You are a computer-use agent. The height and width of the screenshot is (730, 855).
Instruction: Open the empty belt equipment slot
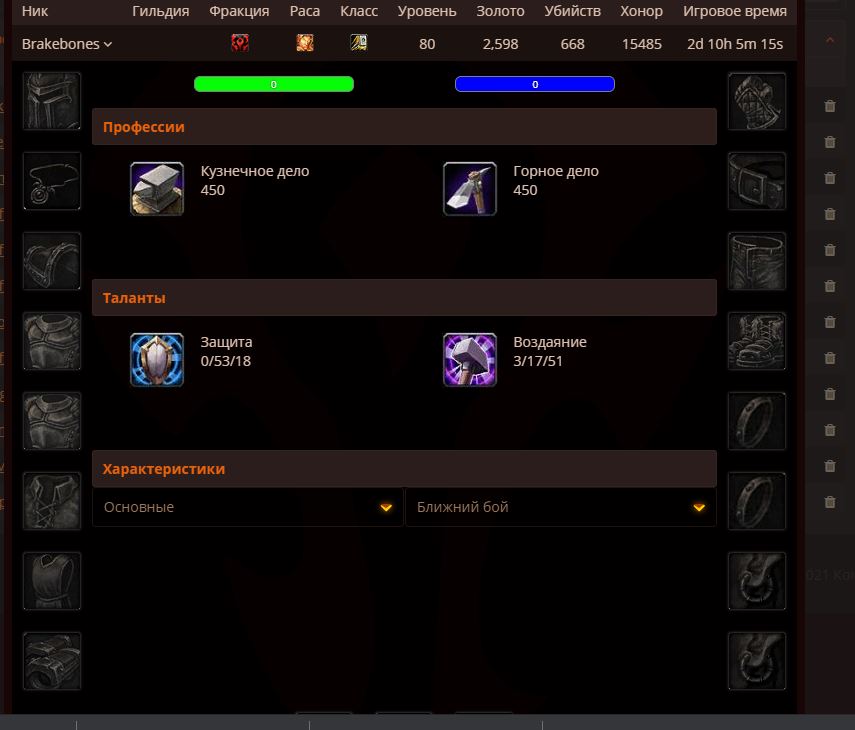click(x=757, y=181)
